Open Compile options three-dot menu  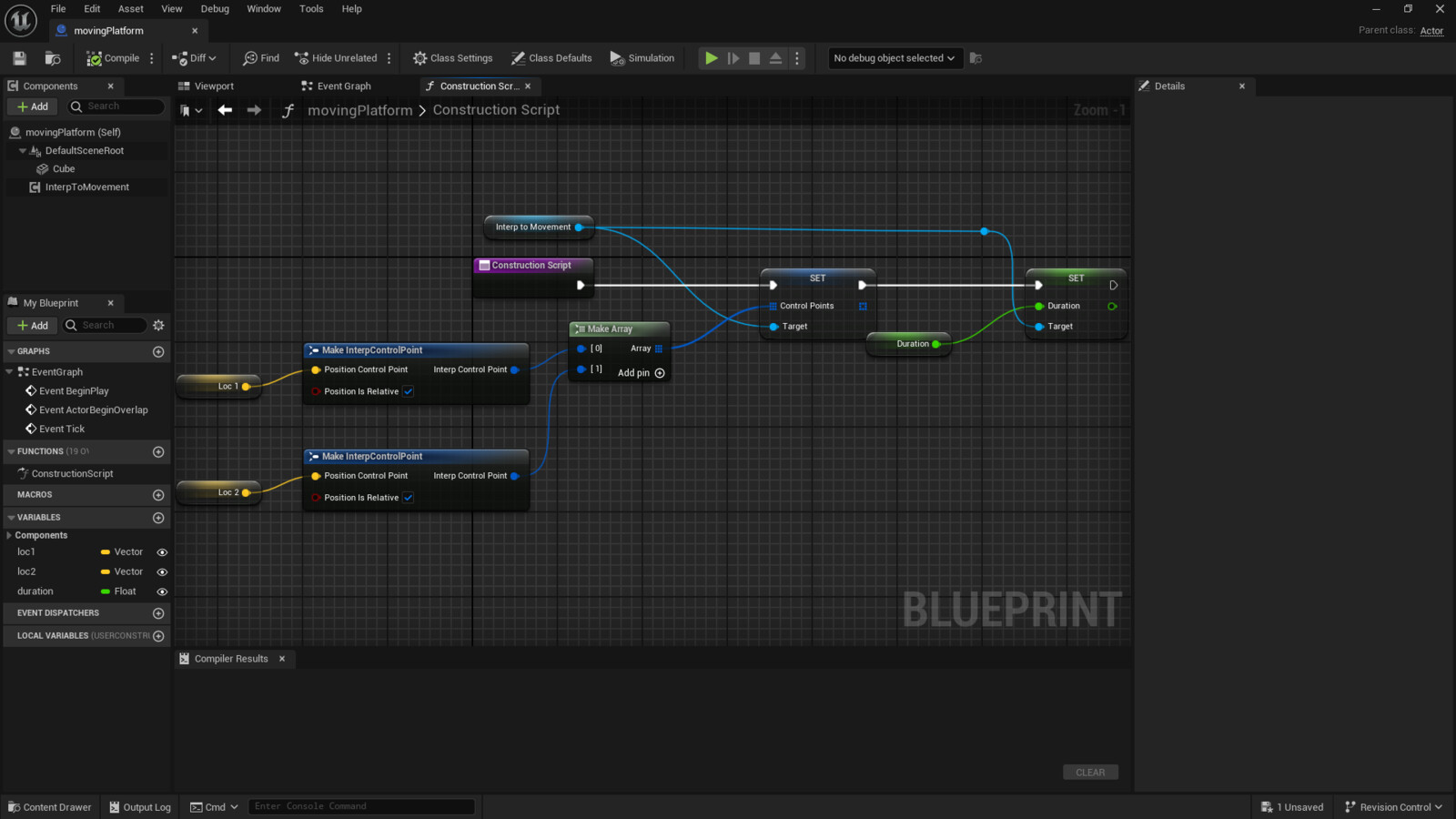[152, 58]
